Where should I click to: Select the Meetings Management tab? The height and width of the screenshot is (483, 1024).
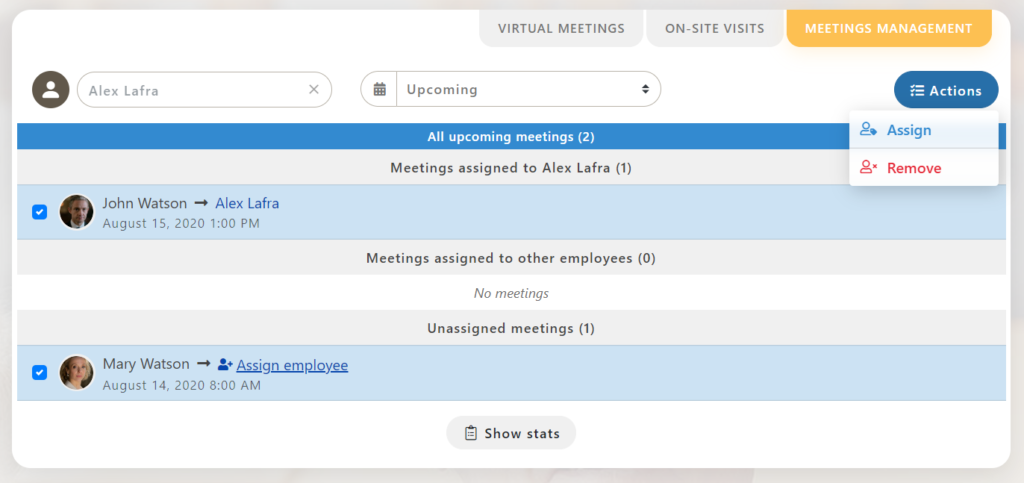click(x=888, y=29)
